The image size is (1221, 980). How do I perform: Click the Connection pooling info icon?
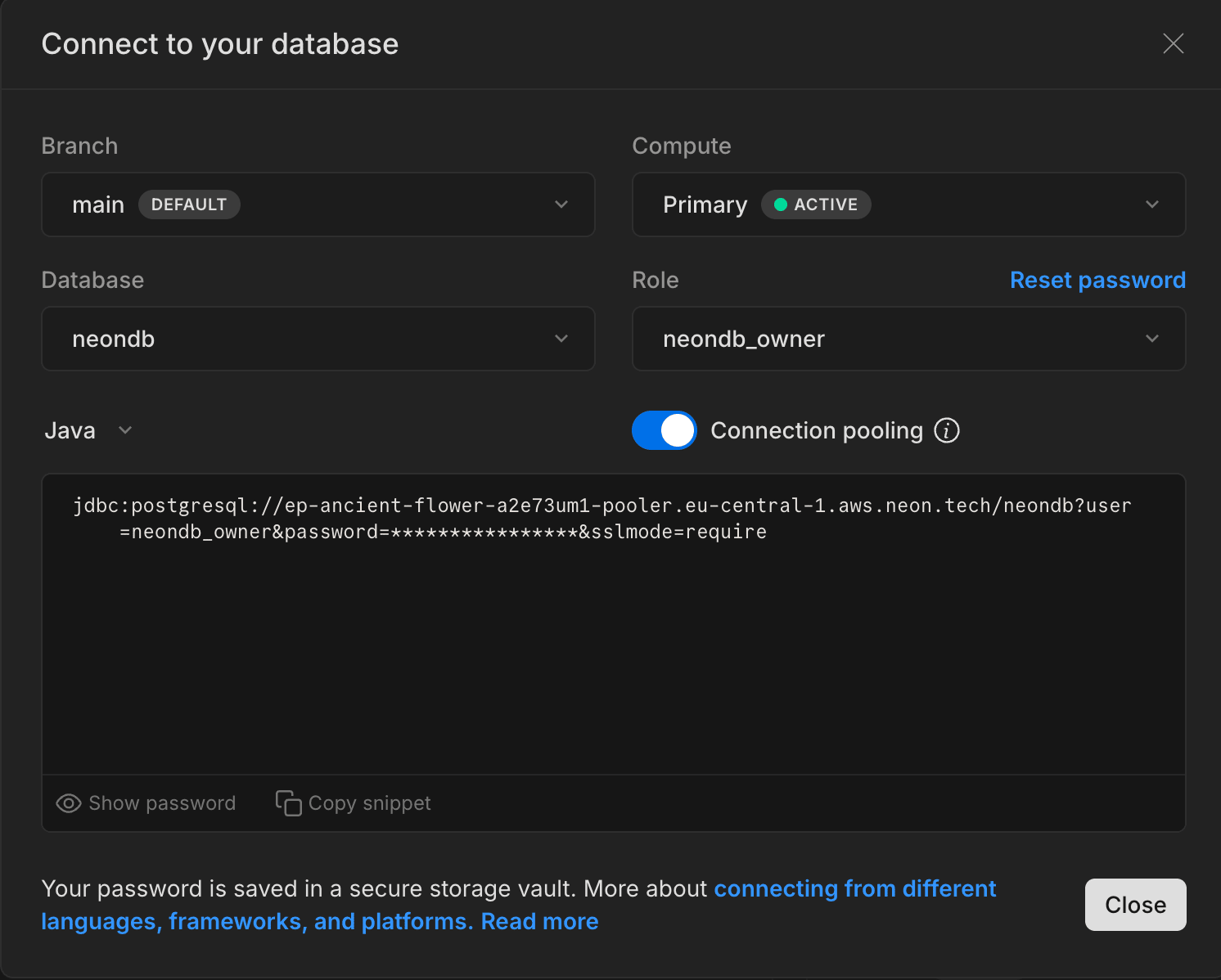pyautogui.click(x=947, y=430)
